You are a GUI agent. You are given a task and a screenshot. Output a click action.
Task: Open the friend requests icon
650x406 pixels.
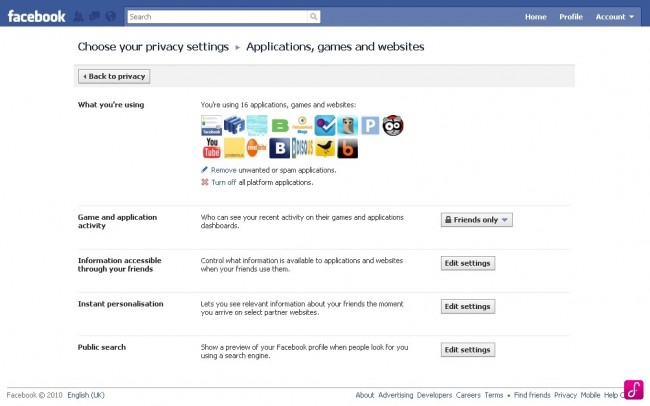[x=78, y=17]
